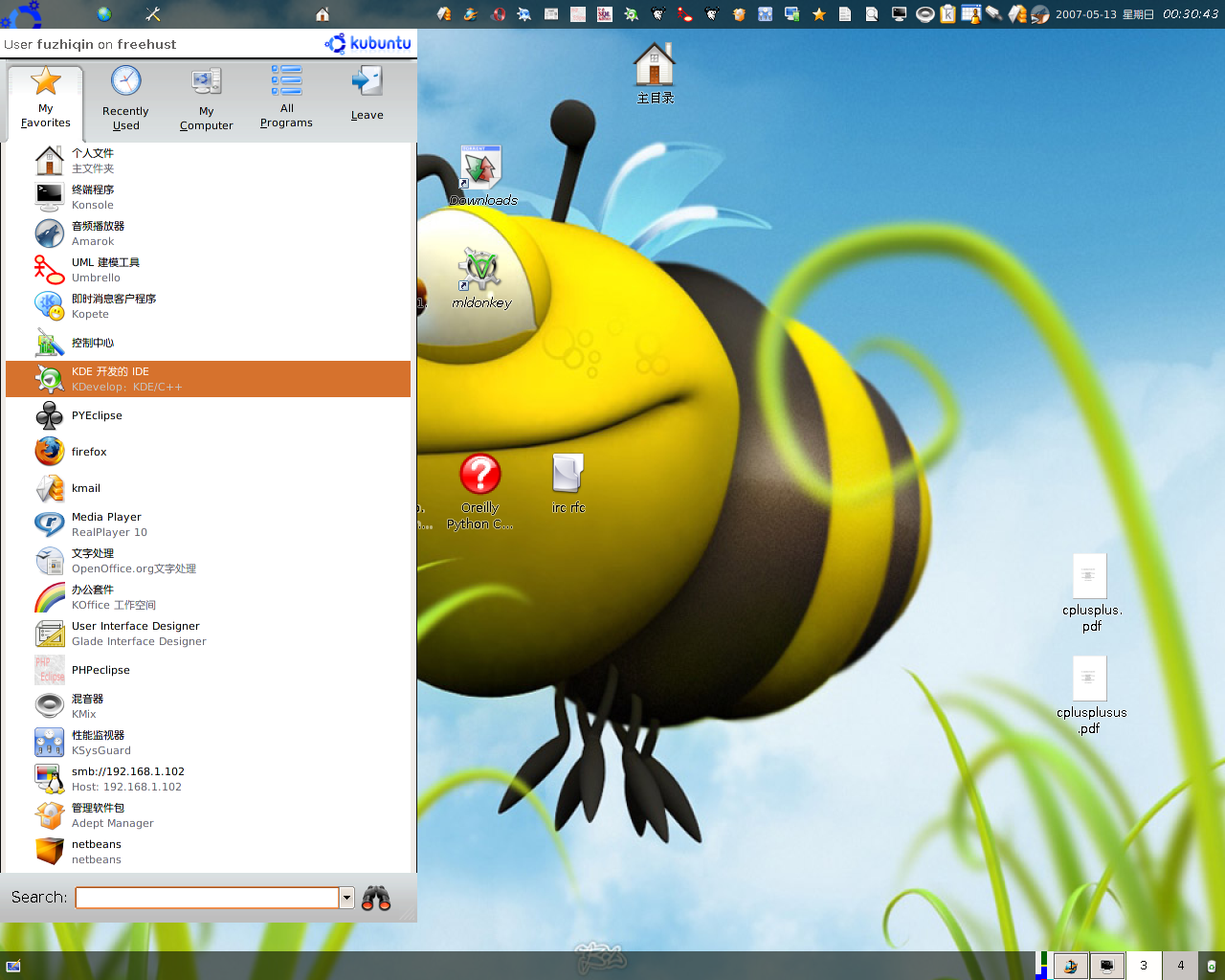Open the home folder favorites entry
The width and height of the screenshot is (1225, 980).
coord(209,161)
